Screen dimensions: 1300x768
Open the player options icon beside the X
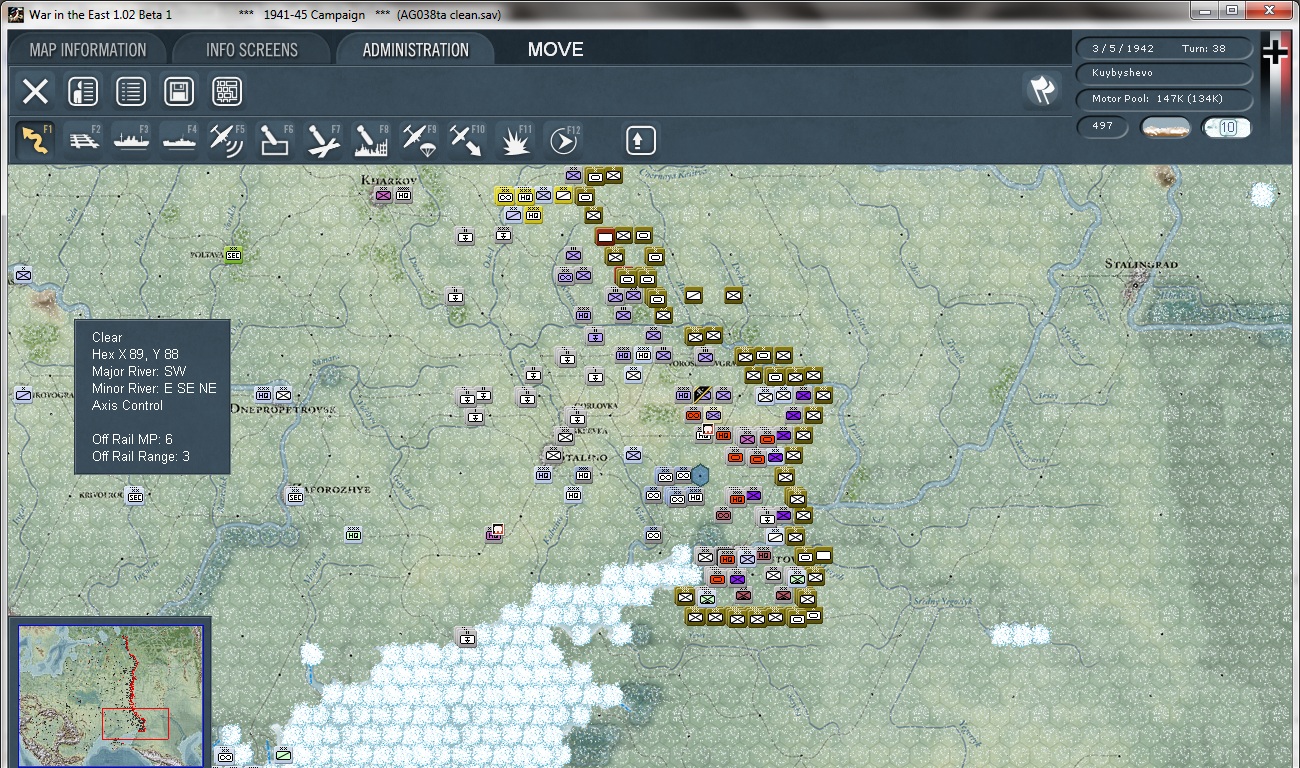[x=83, y=92]
